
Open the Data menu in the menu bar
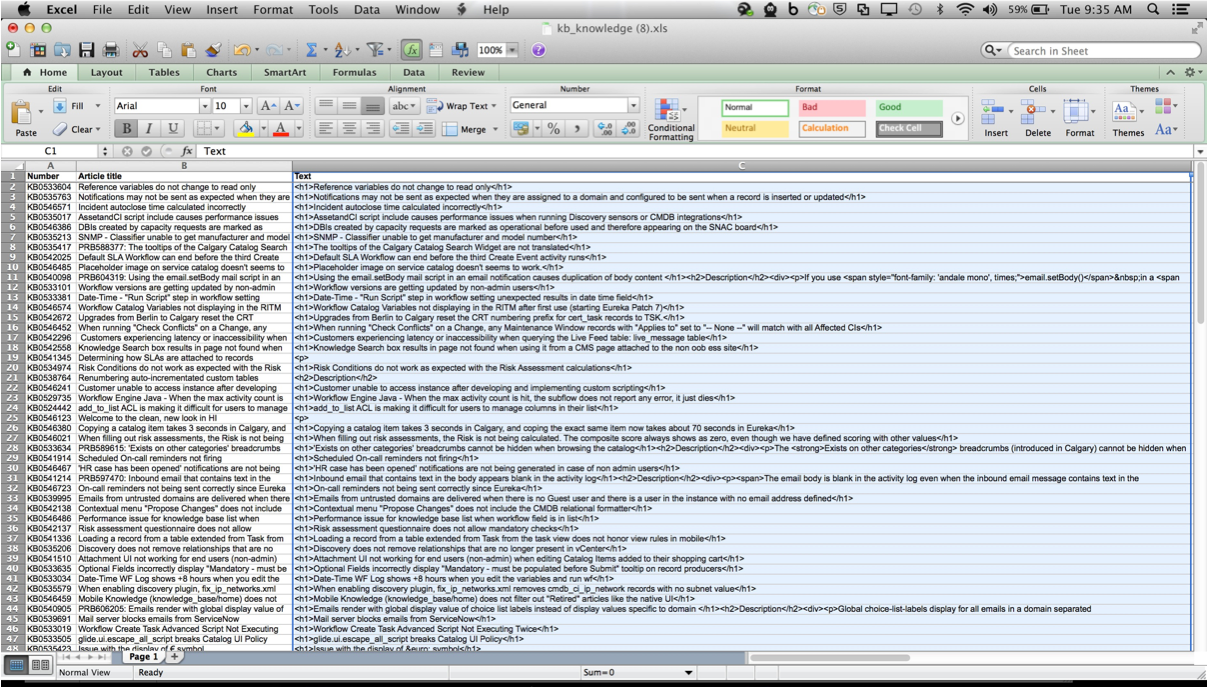(x=366, y=9)
